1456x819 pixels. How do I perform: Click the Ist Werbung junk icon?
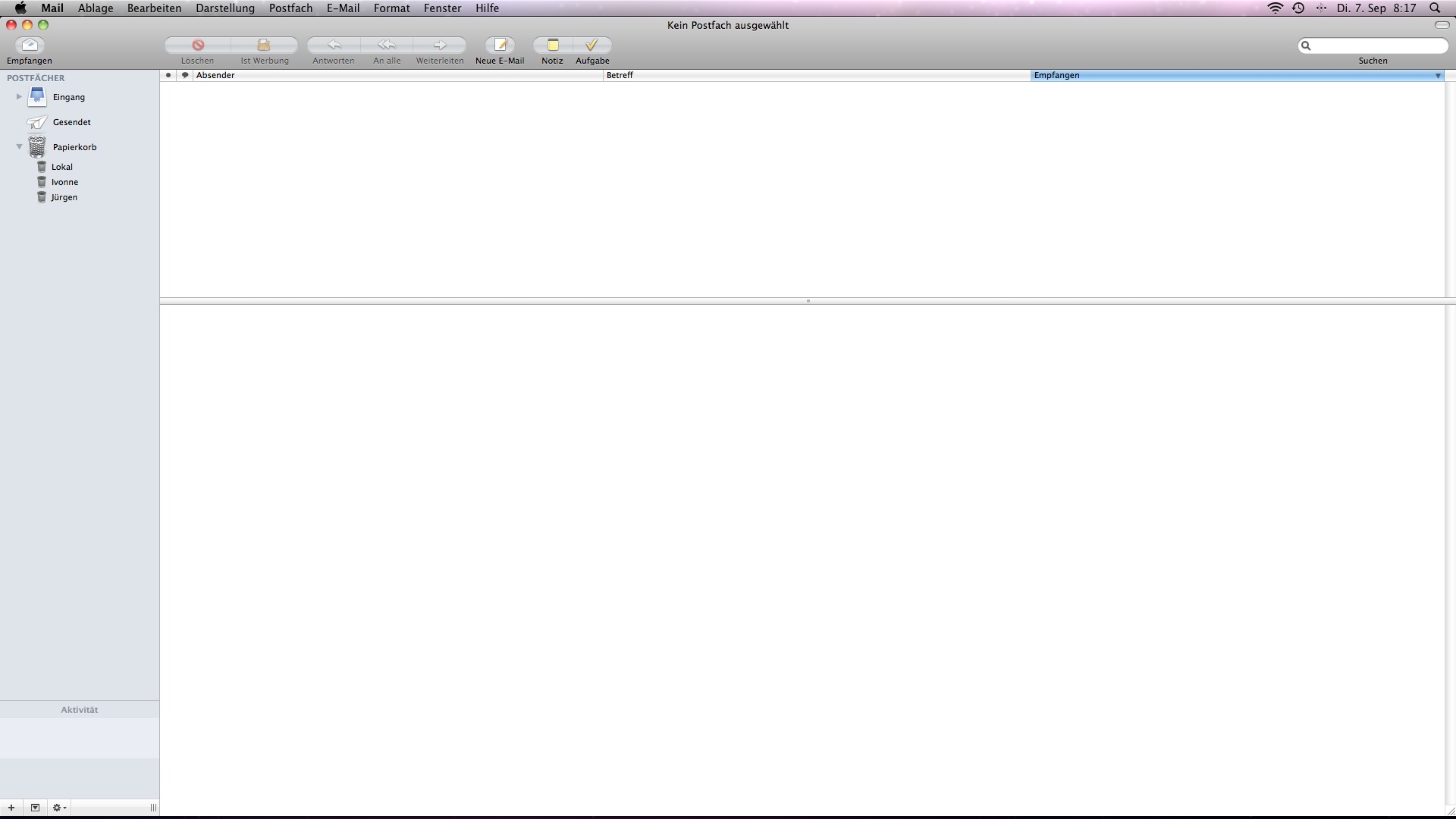(x=264, y=45)
